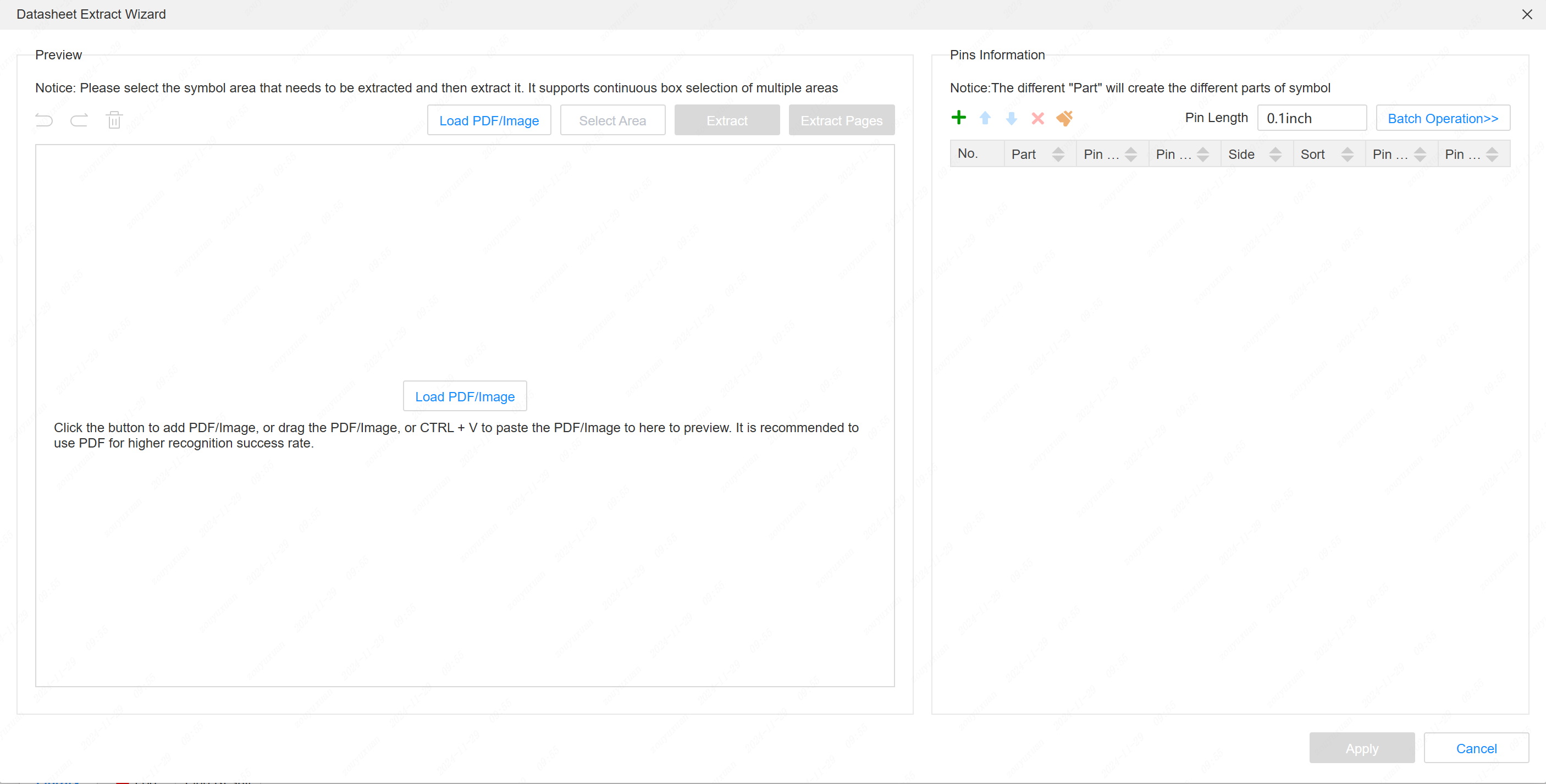Expand Batch Operation panel

click(x=1443, y=118)
